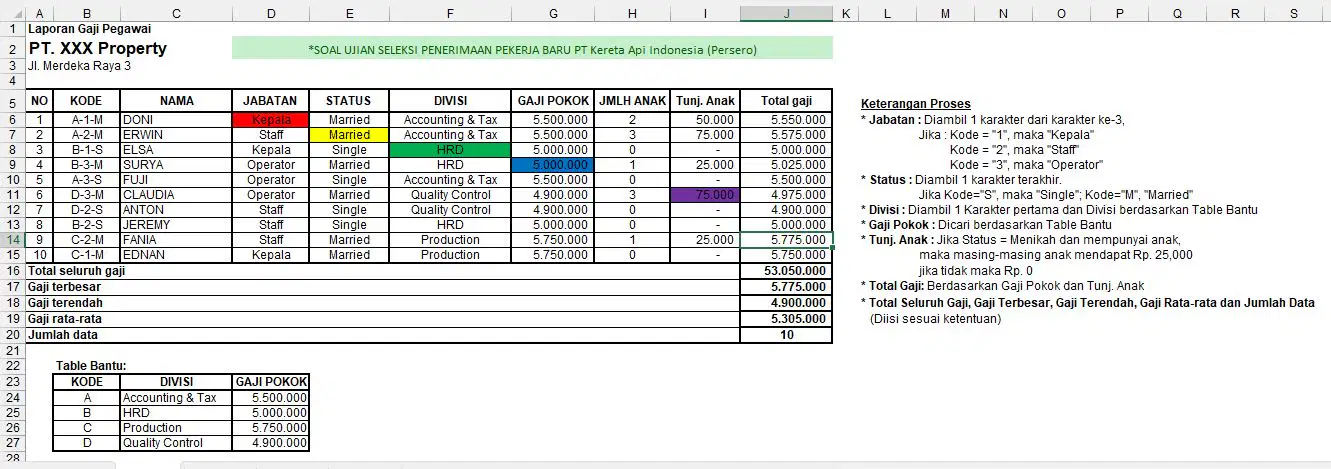1331x469 pixels.
Task: Select the total value 53.050.000
Action: [x=787, y=271]
